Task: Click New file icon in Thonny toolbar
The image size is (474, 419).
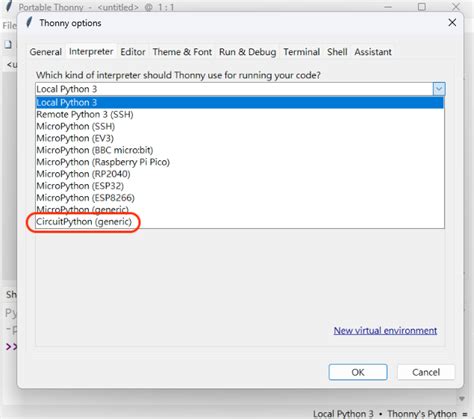Action: (8, 45)
